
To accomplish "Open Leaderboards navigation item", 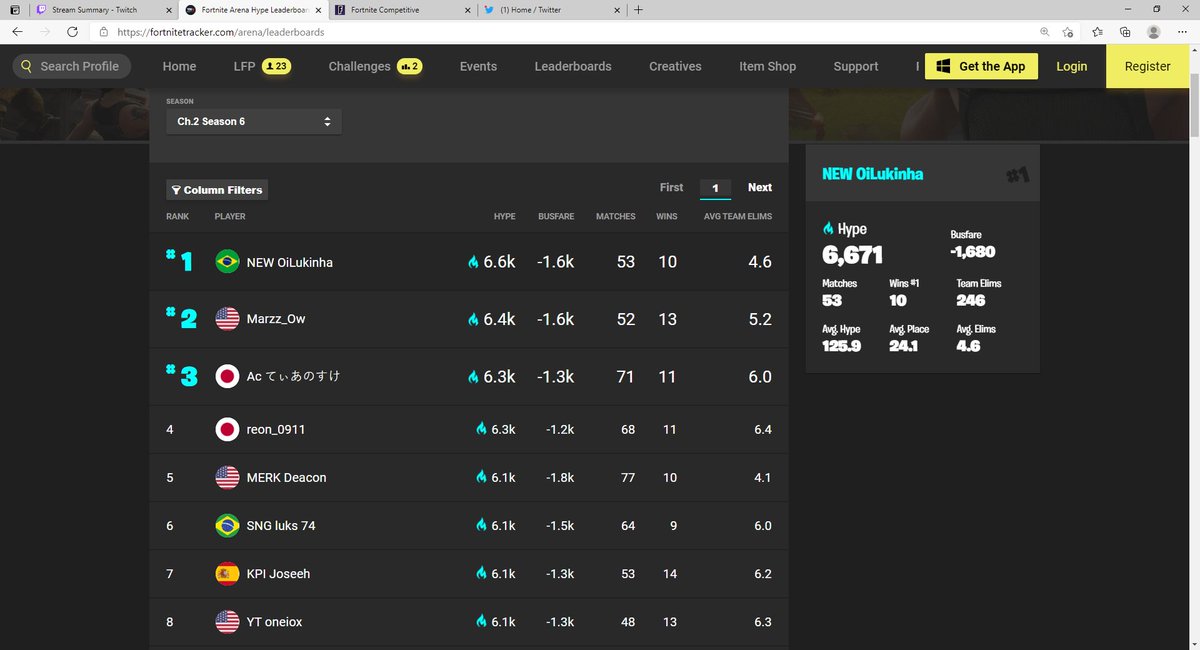I will tap(573, 66).
